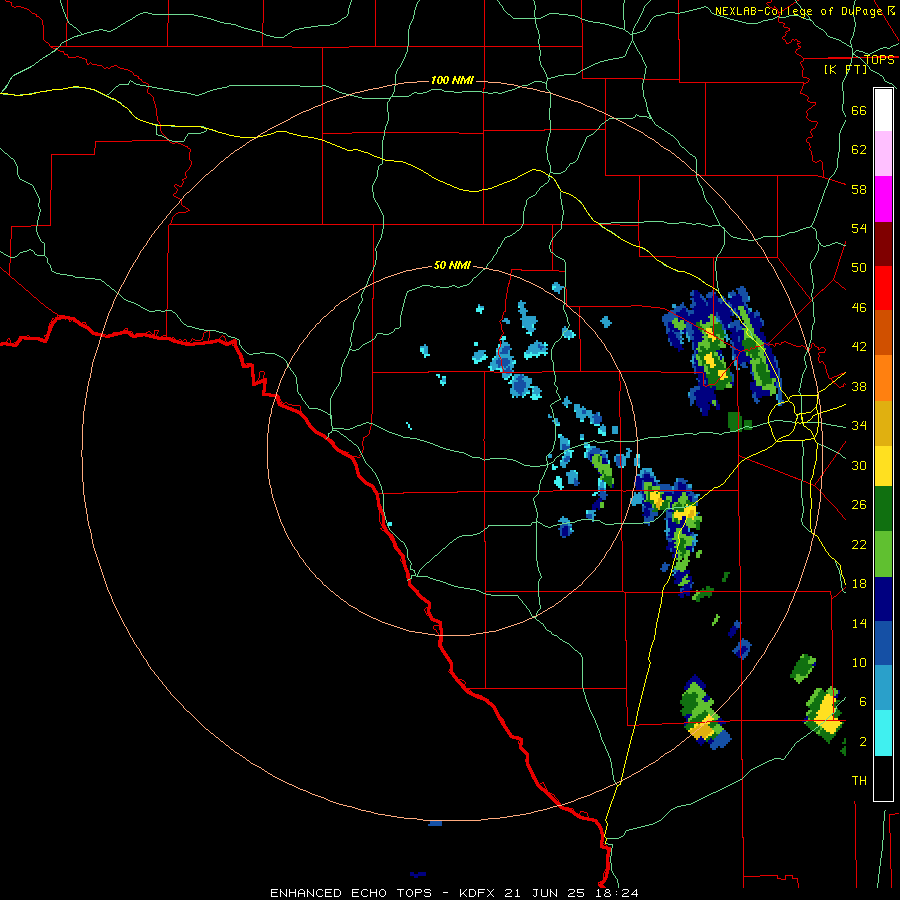Click the 34 value in the legend
This screenshot has height=900, width=900.
[x=859, y=426]
